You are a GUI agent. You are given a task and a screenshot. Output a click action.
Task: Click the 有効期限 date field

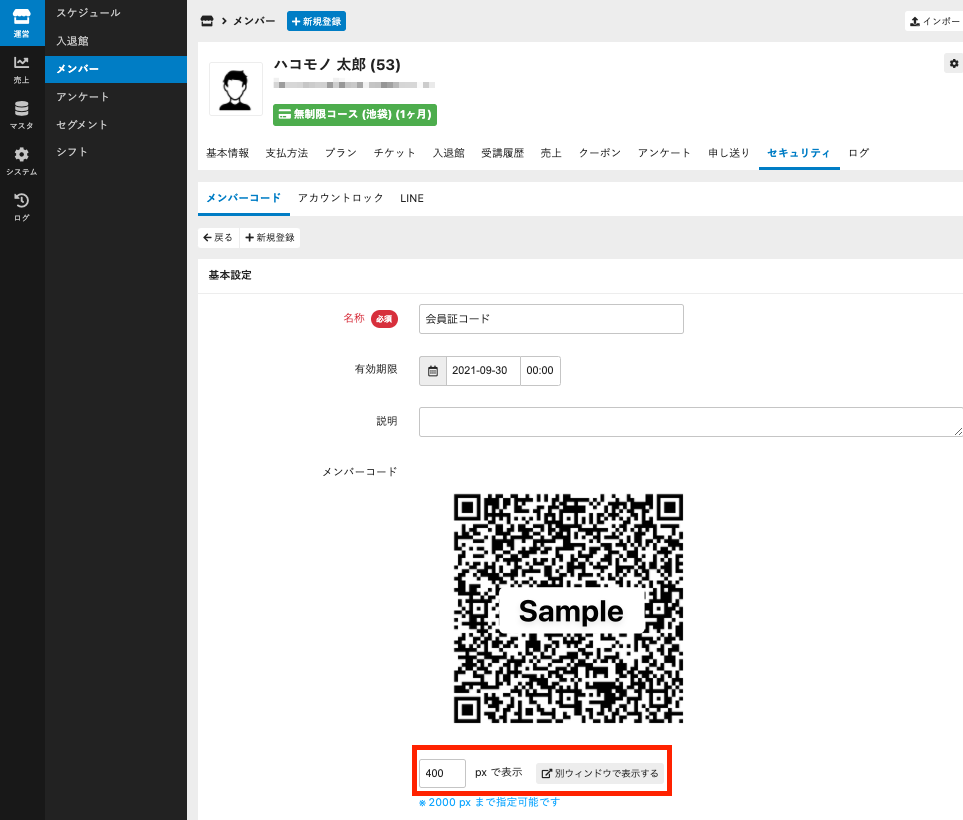pos(483,371)
